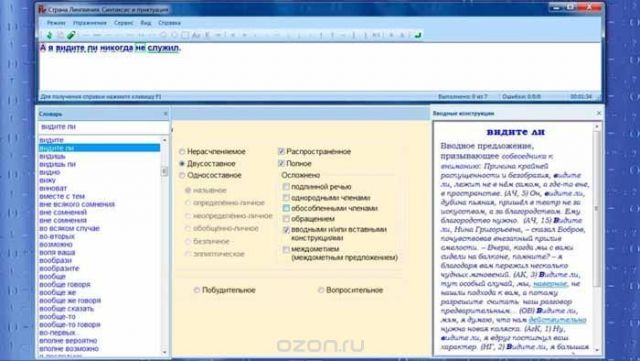Uncheck the Распространённое checkbox
The image size is (640, 361).
click(281, 152)
